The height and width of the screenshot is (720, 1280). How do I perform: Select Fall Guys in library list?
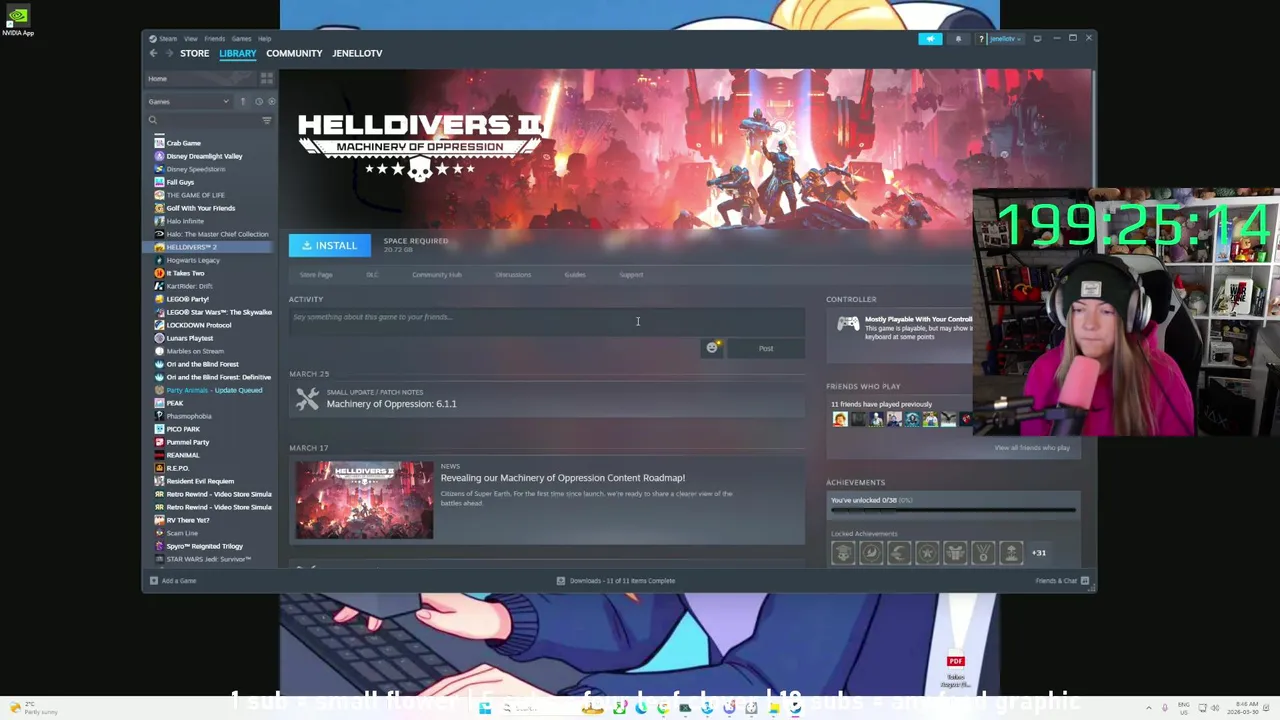(180, 182)
